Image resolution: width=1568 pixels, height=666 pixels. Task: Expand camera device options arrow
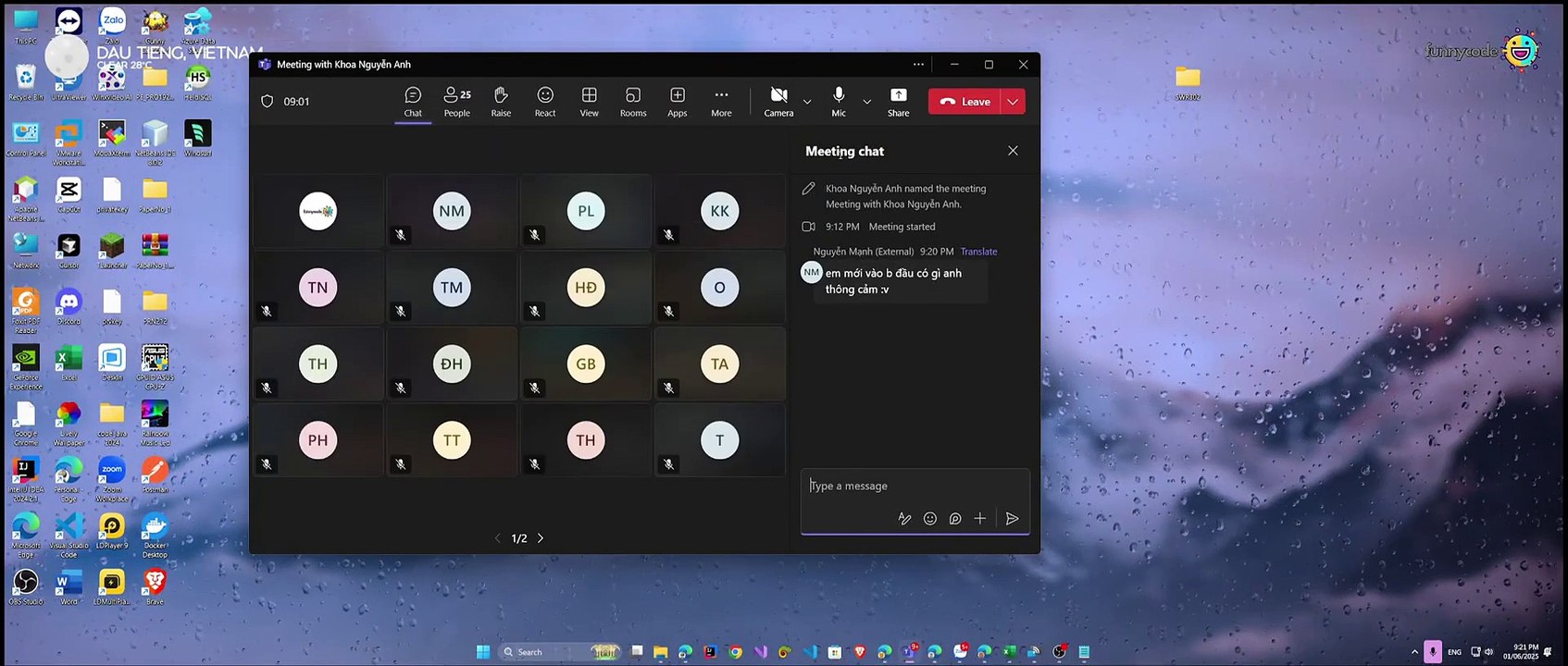pos(807,102)
